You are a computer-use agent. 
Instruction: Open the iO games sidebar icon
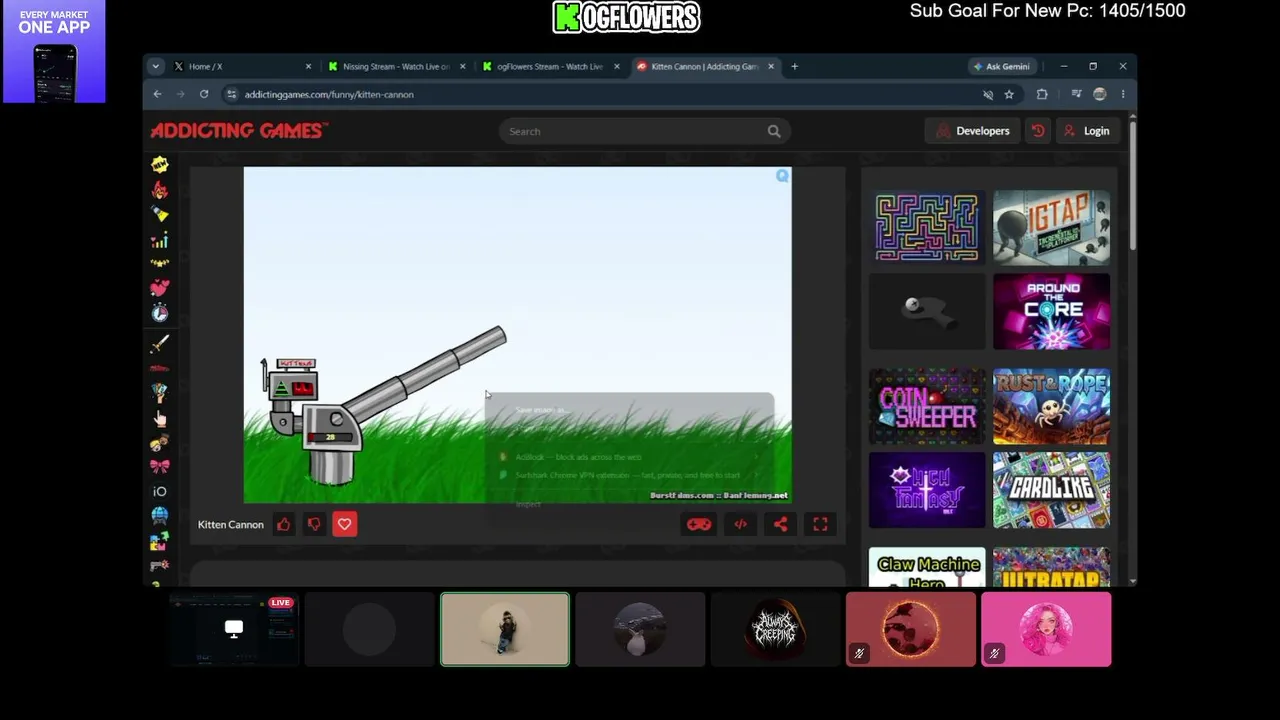(160, 491)
